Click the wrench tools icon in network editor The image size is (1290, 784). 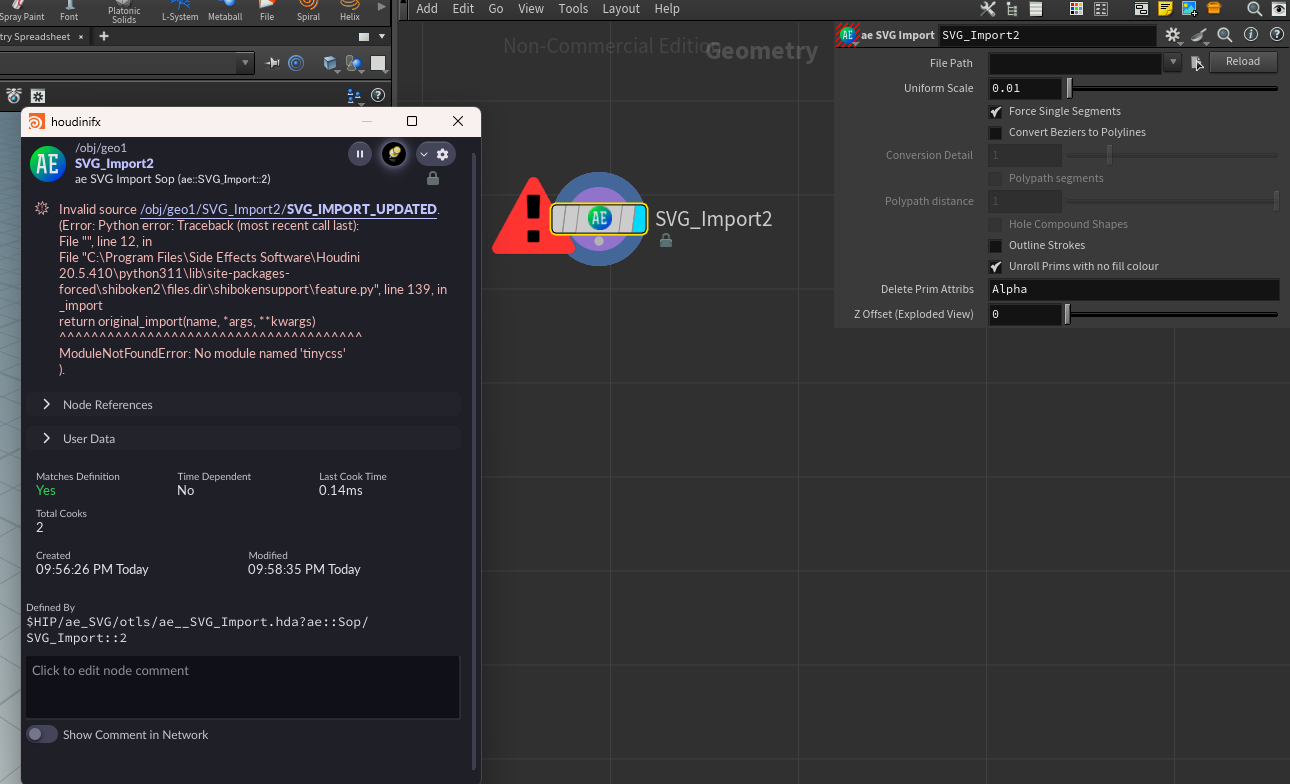pyautogui.click(x=988, y=9)
